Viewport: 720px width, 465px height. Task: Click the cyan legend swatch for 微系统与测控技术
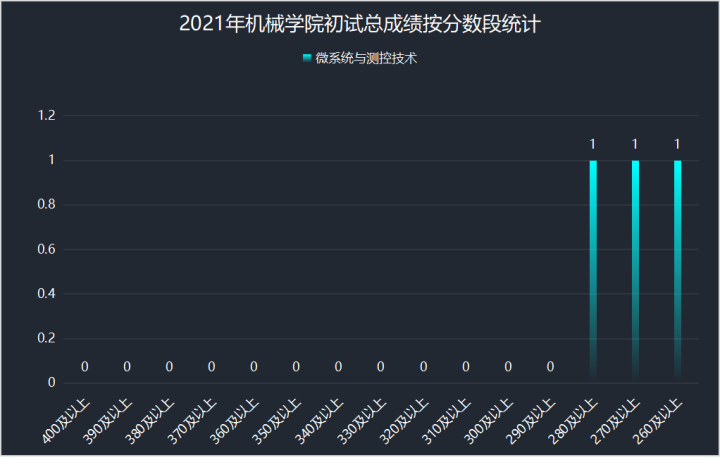click(x=307, y=58)
